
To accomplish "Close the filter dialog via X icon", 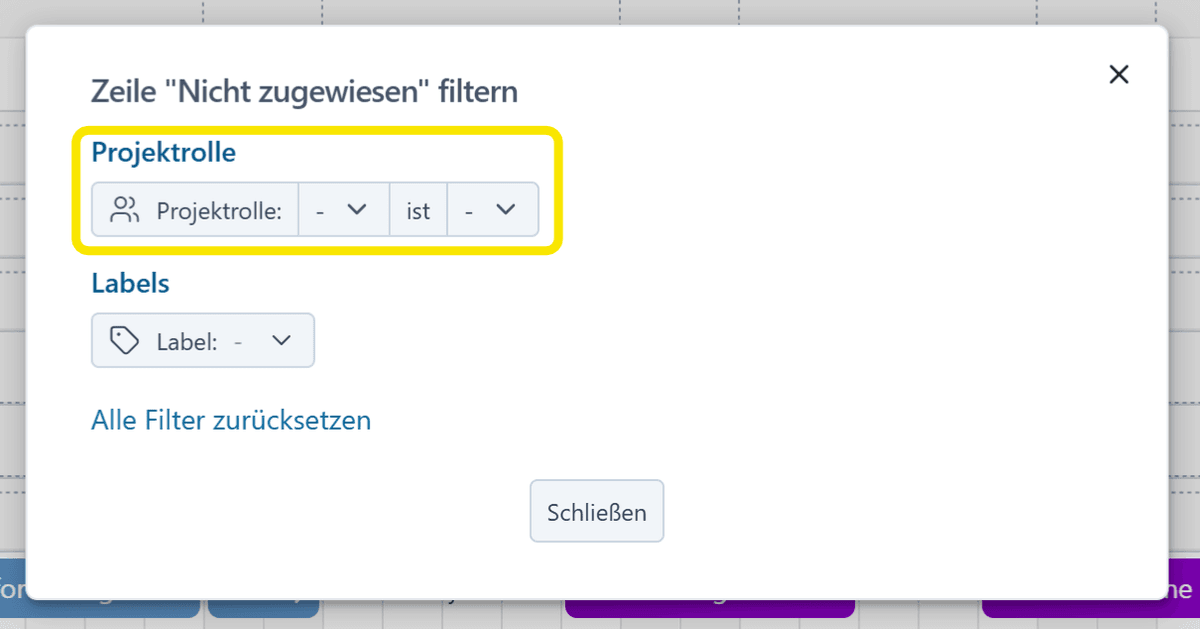I will [x=1119, y=75].
